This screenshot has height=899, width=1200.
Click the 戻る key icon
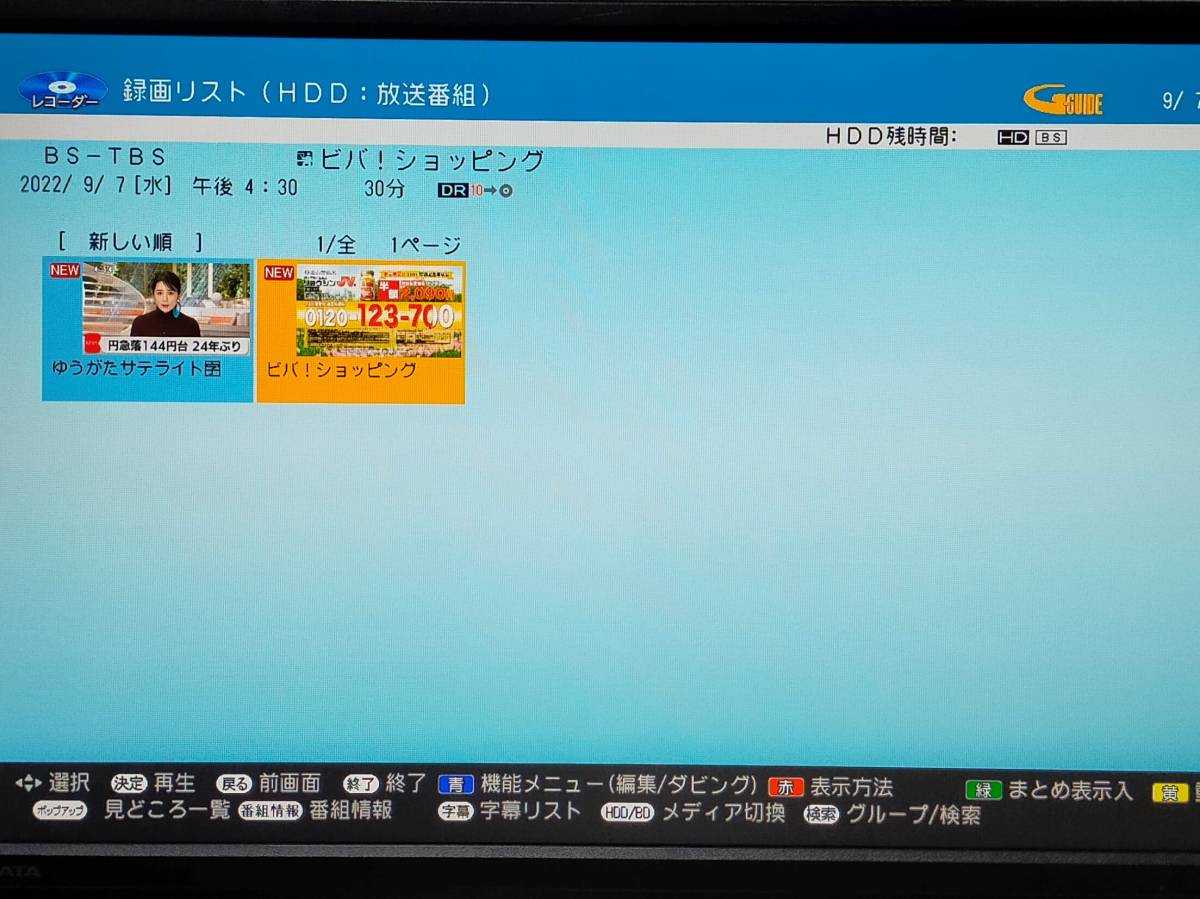(x=234, y=785)
